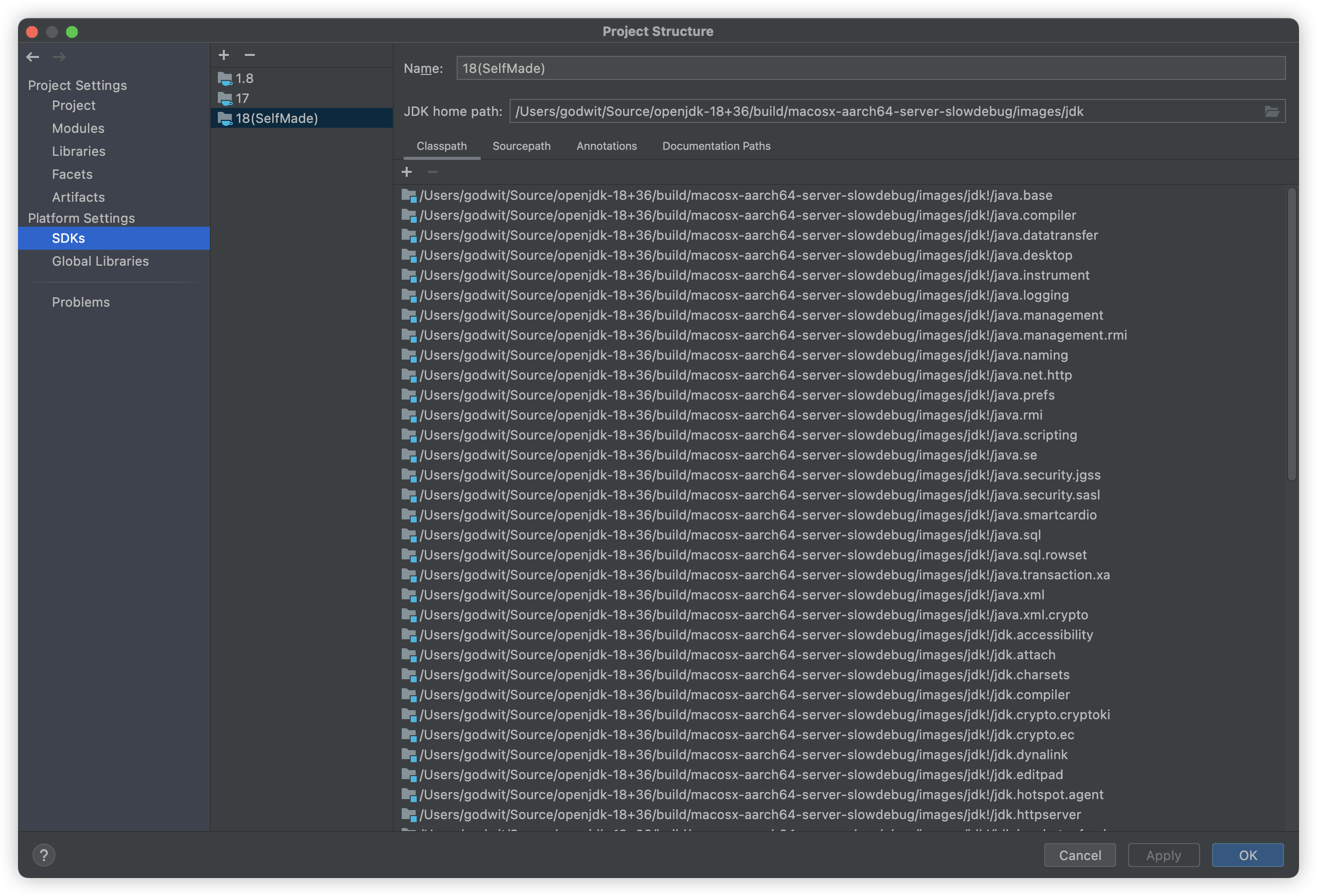The image size is (1317, 896).
Task: Open Modules in Project Settings
Action: 78,128
